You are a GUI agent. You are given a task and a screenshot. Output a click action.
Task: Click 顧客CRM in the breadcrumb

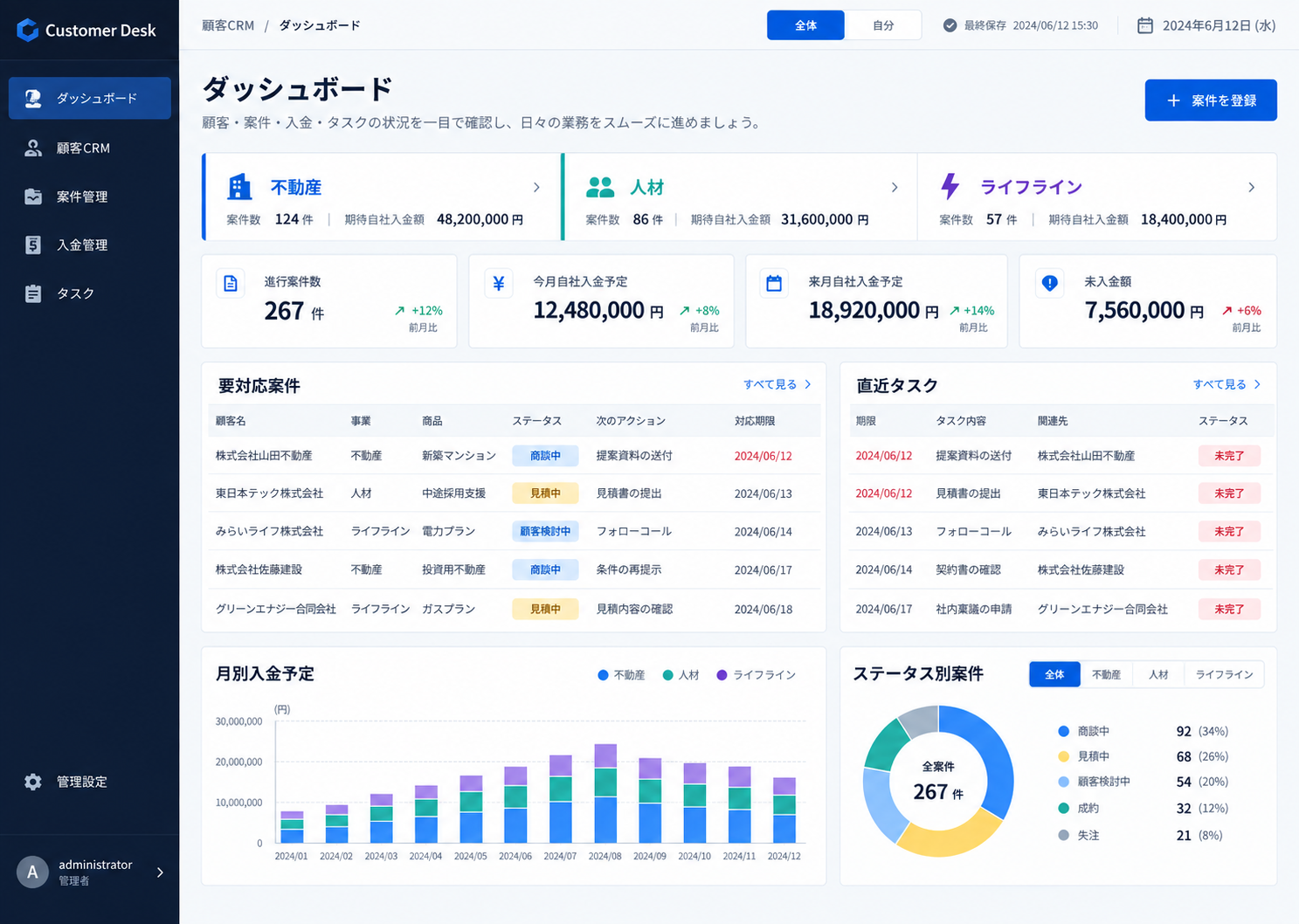coord(228,25)
